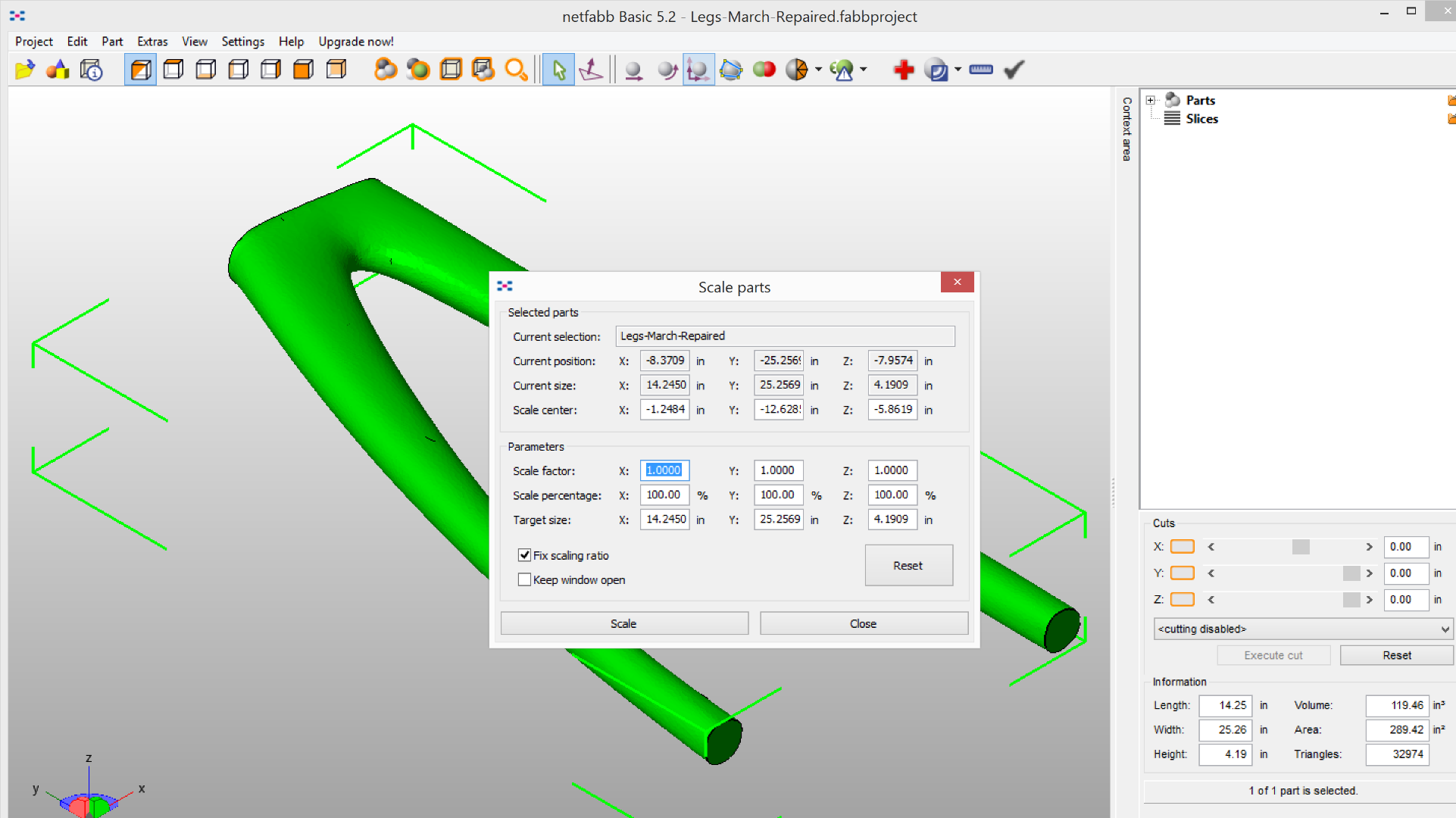The image size is (1456, 818).
Task: Enable the Keep window open checkbox
Action: coord(524,579)
